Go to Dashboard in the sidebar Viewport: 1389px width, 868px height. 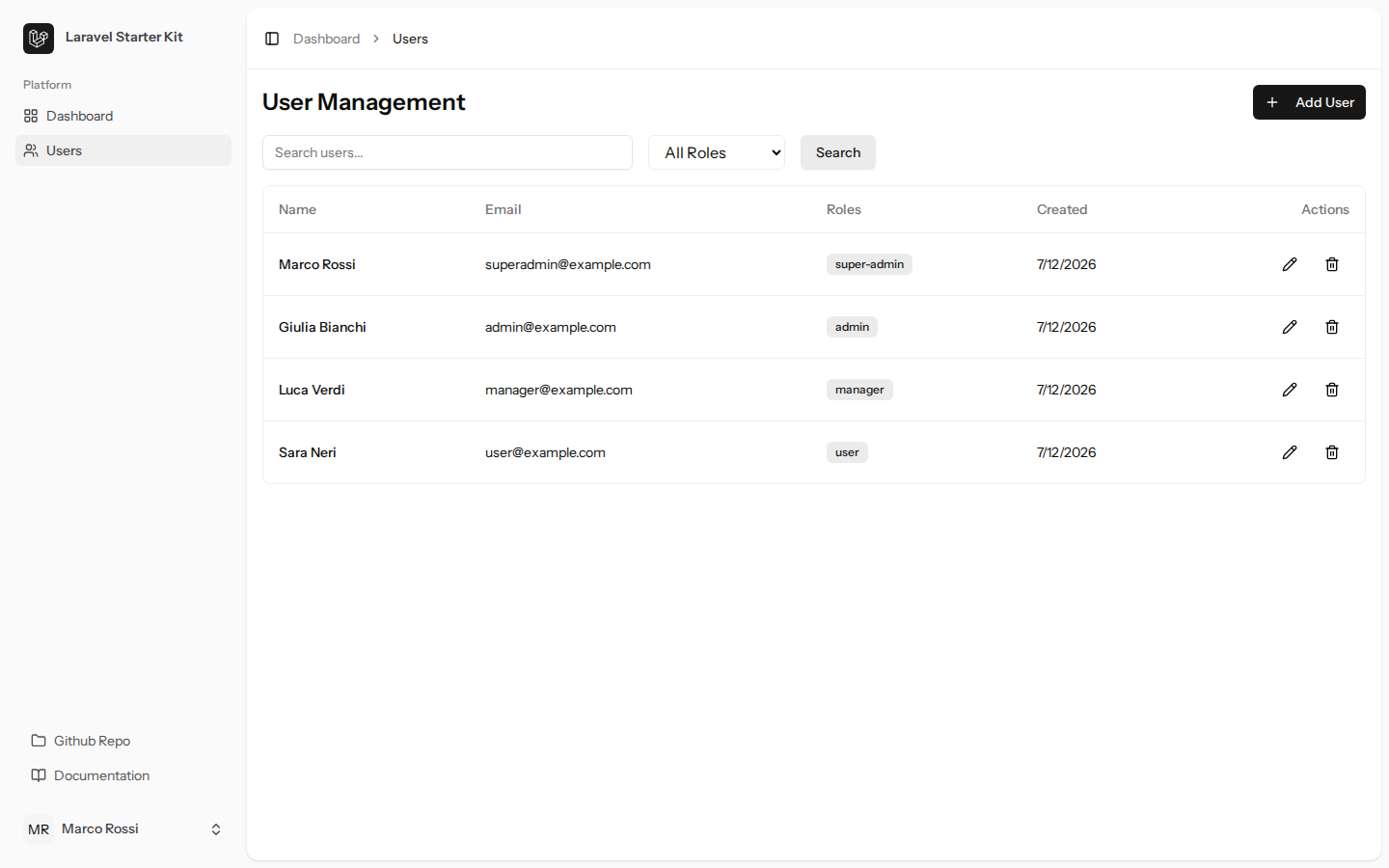pos(123,116)
